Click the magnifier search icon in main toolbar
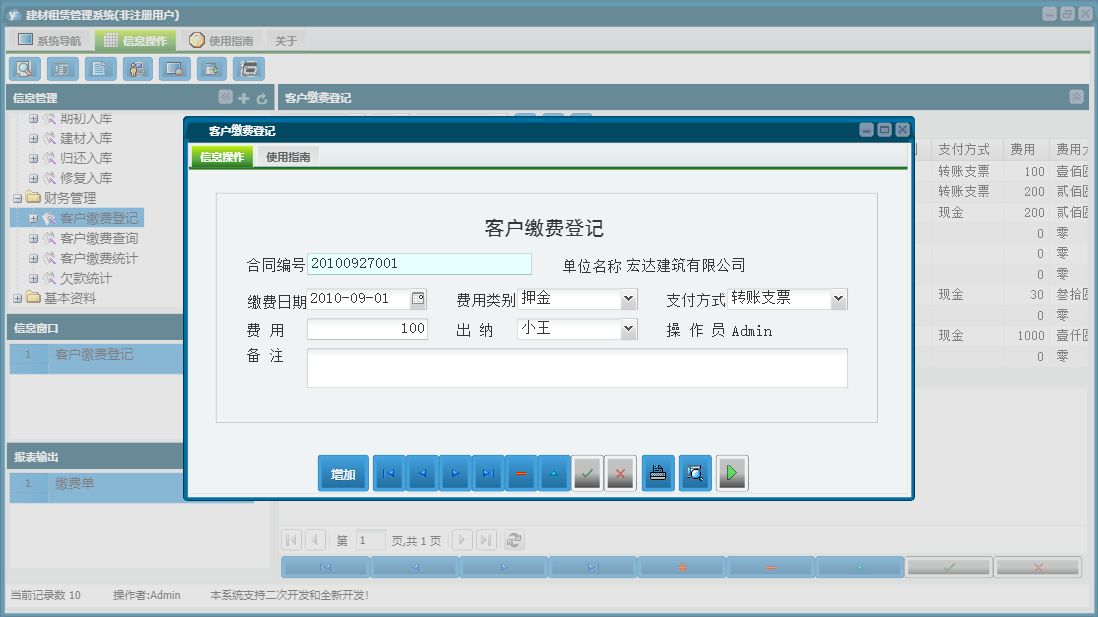This screenshot has height=617, width=1098. [25, 69]
